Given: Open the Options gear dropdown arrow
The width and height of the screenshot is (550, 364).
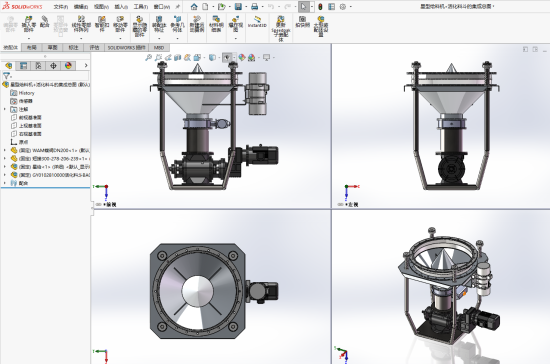Looking at the screenshot, I should pos(350,7).
